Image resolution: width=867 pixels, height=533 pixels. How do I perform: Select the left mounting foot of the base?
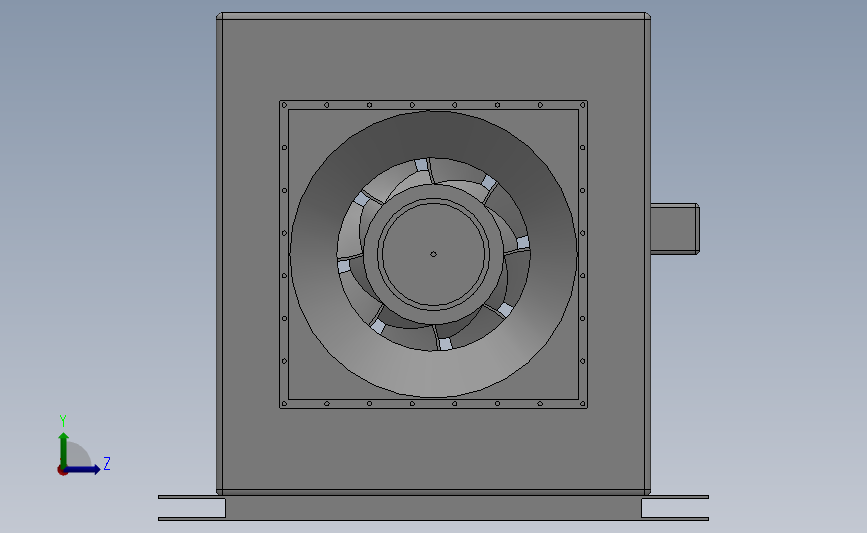point(192,508)
